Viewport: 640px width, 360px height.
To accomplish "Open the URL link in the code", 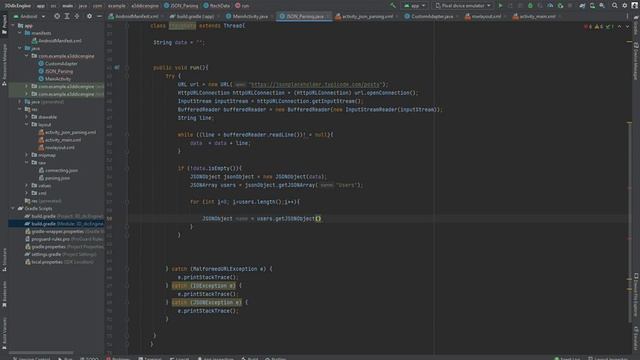I will 315,84.
